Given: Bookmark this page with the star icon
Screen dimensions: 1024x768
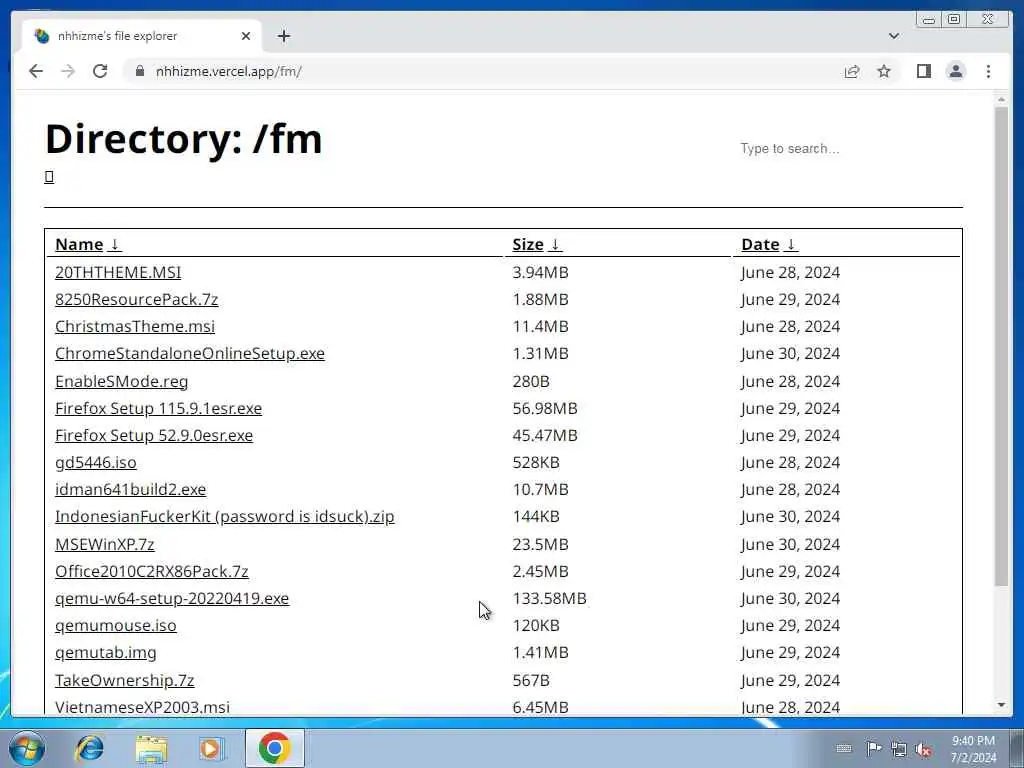Looking at the screenshot, I should click(884, 71).
